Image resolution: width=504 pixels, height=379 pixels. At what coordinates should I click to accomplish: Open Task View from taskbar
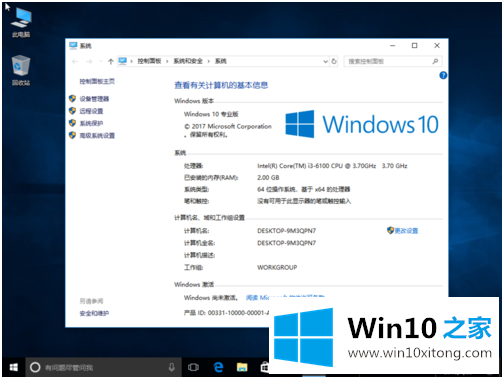point(193,367)
